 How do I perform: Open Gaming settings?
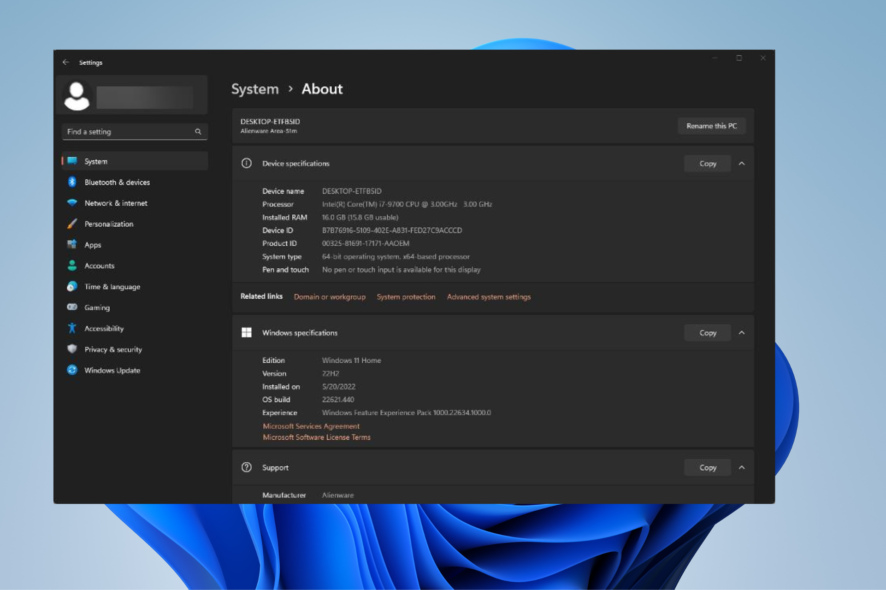point(134,307)
